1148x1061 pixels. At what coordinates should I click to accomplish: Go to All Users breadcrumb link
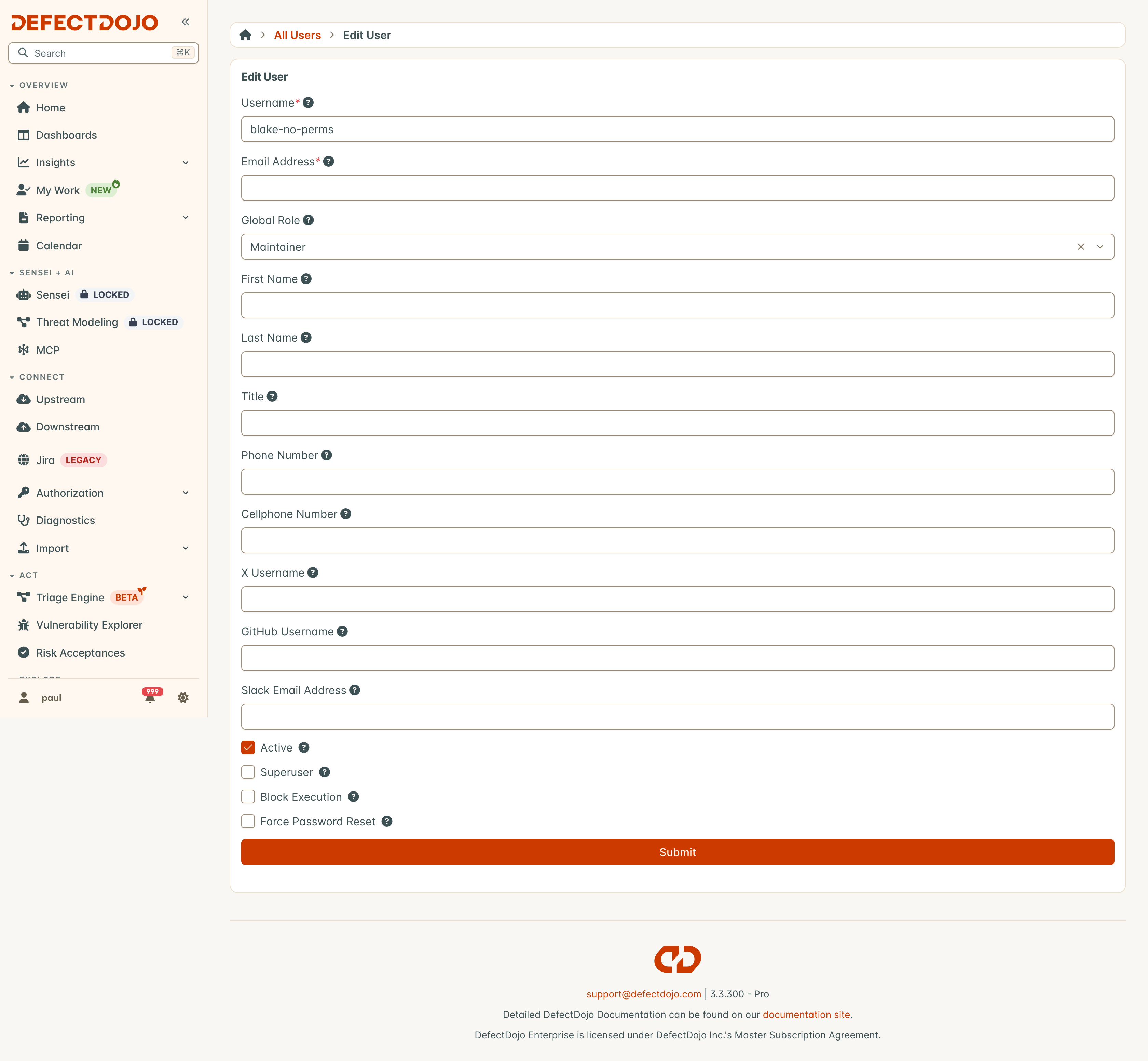coord(298,35)
